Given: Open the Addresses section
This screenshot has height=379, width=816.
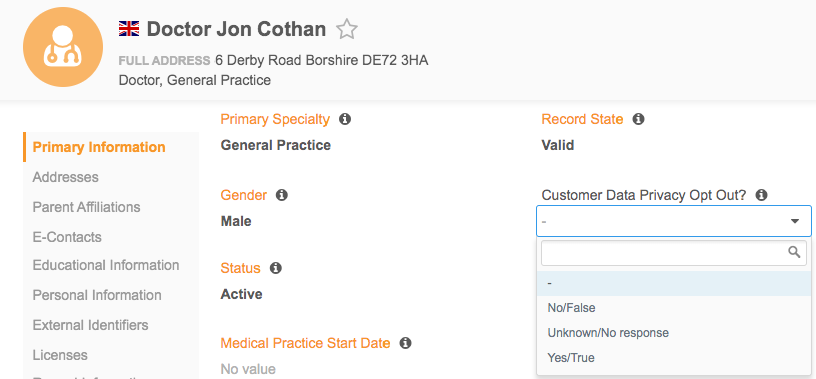Looking at the screenshot, I should pyautogui.click(x=66, y=177).
